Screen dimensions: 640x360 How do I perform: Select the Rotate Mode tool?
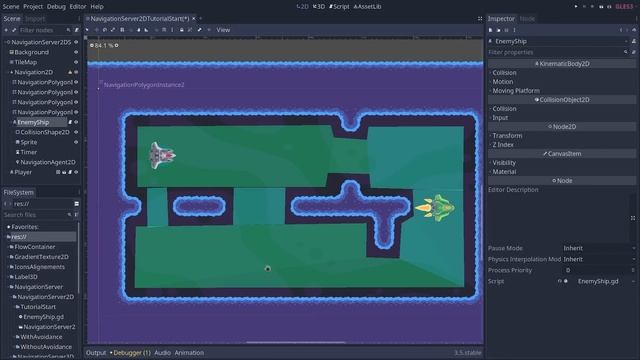click(105, 30)
